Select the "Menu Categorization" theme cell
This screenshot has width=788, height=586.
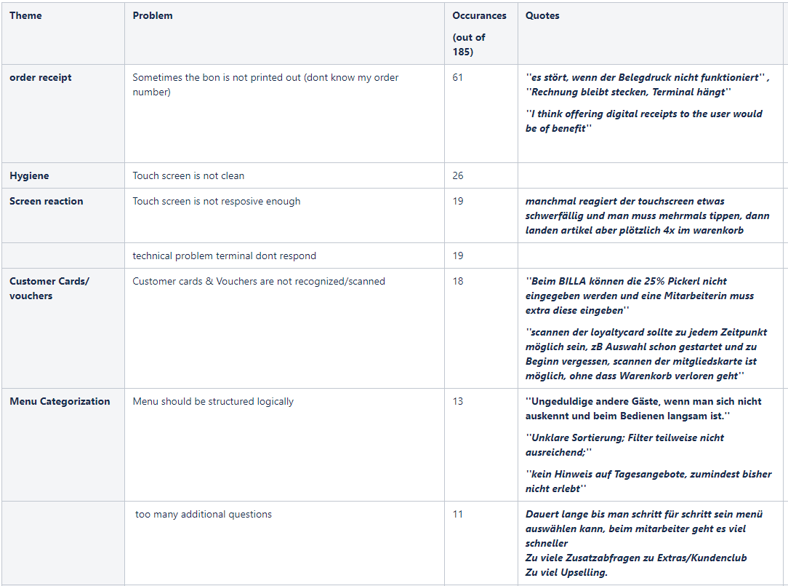(x=60, y=401)
